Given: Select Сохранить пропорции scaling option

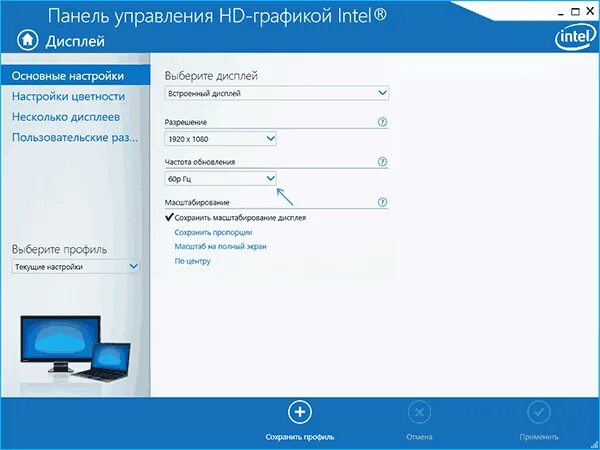Looking at the screenshot, I should click(213, 232).
